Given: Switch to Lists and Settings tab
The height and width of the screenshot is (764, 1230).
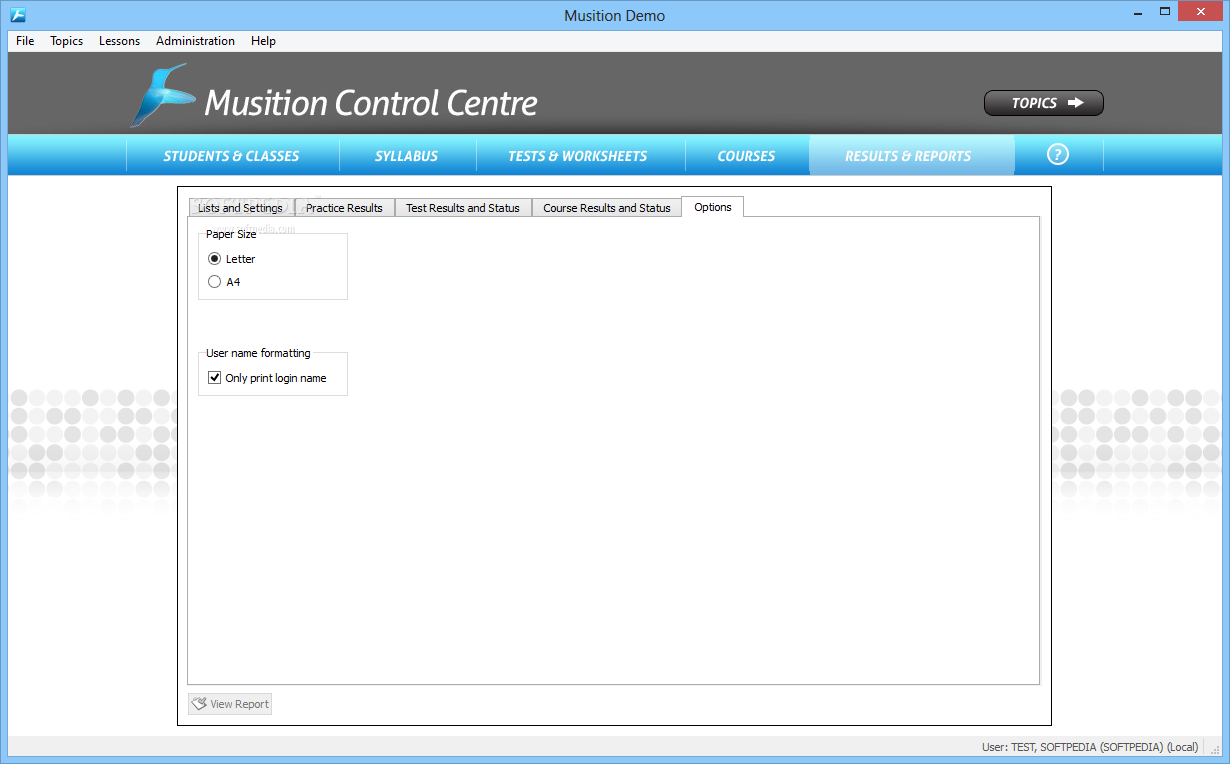Looking at the screenshot, I should click(241, 208).
